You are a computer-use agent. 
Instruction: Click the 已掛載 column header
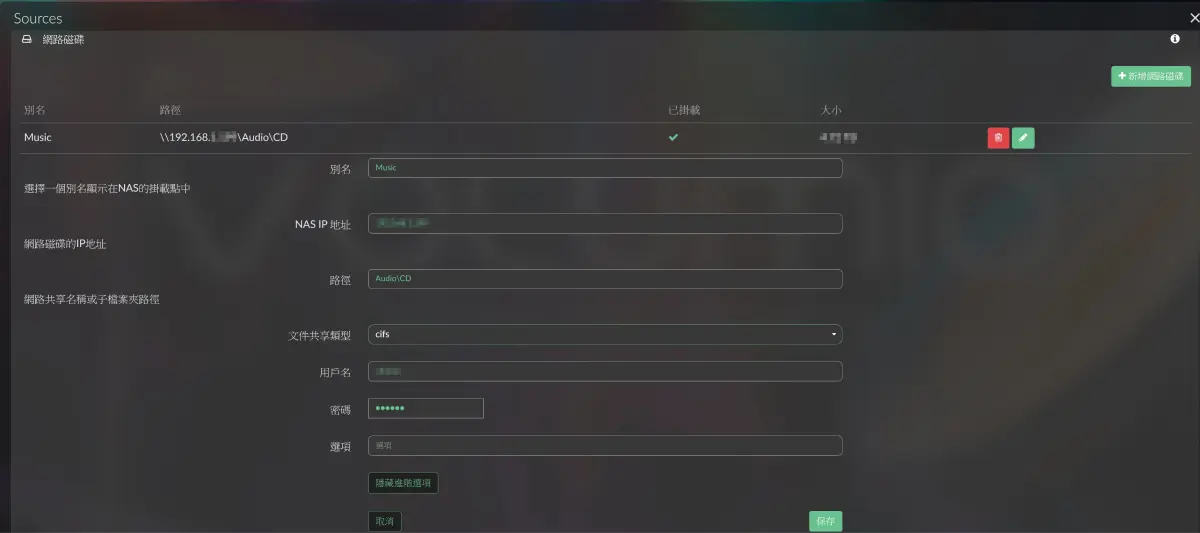(684, 109)
